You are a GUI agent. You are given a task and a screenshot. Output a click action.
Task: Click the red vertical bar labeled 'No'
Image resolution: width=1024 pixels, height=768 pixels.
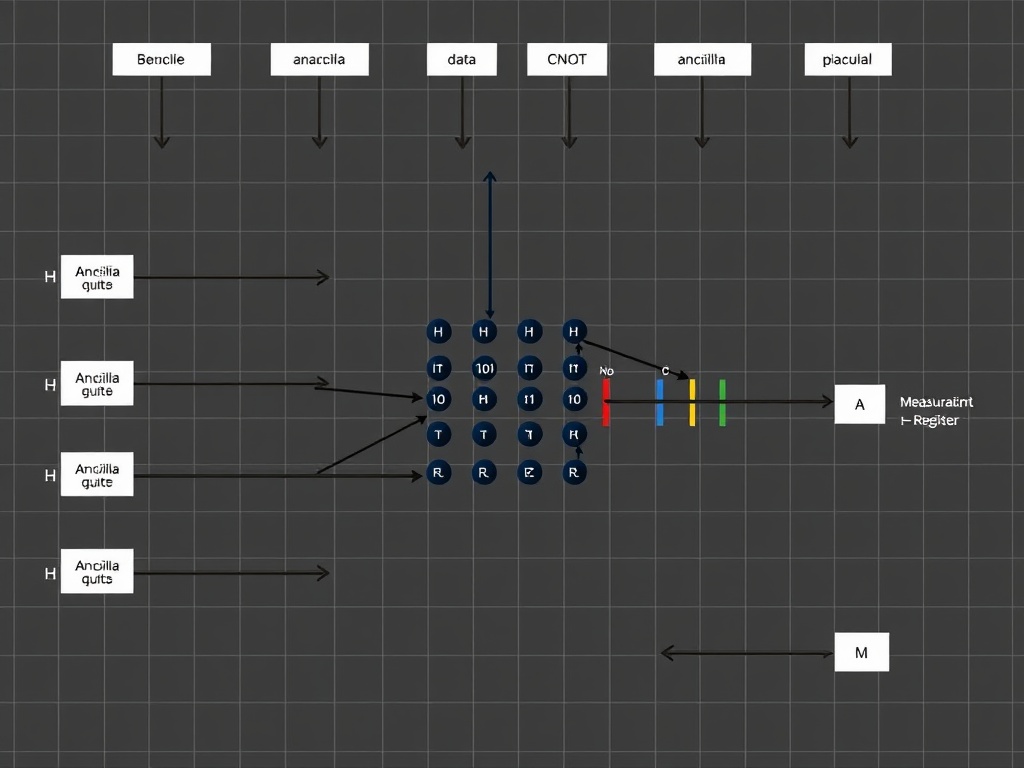(606, 402)
